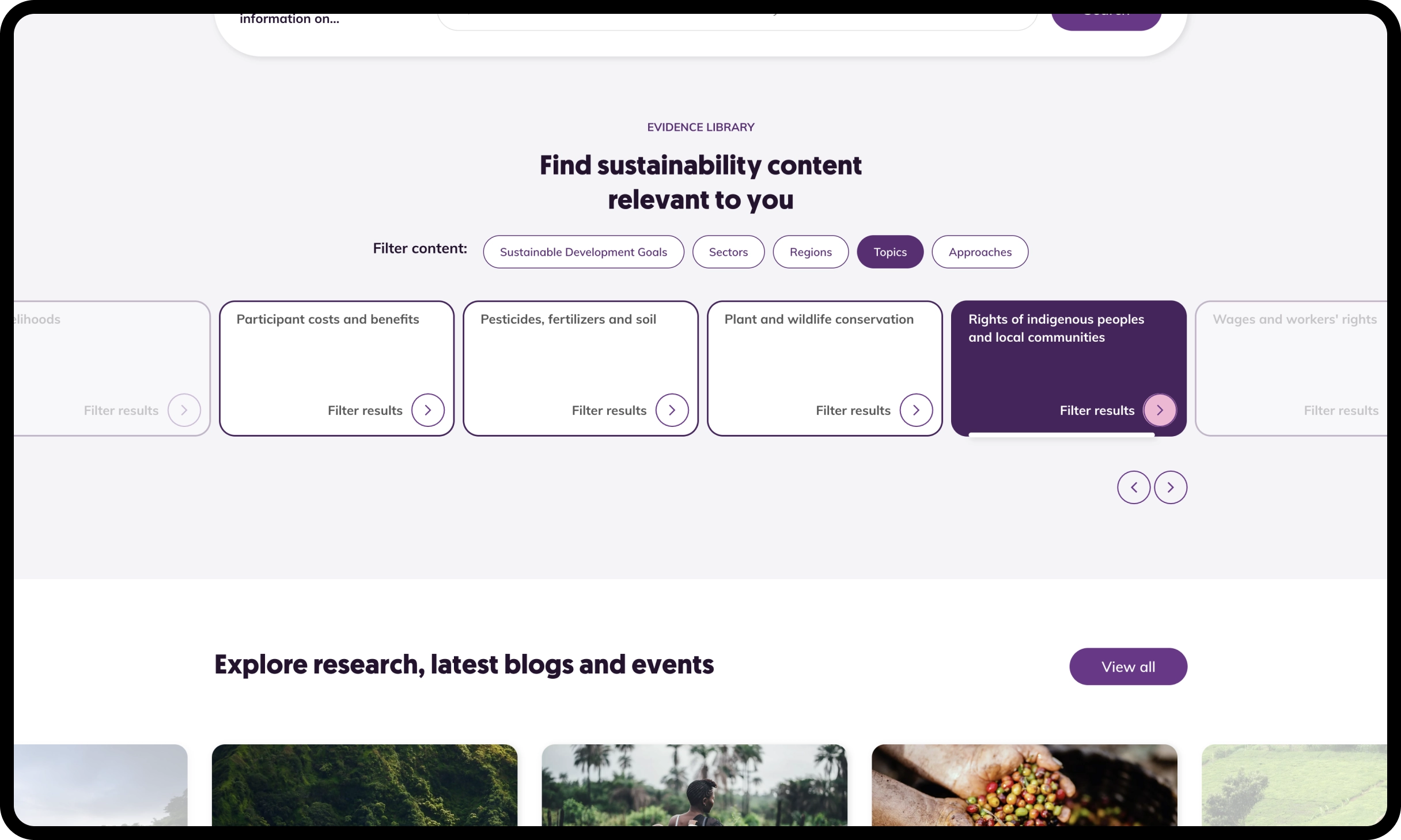Select Regions filter pill
Image resolution: width=1401 pixels, height=840 pixels.
coord(811,252)
